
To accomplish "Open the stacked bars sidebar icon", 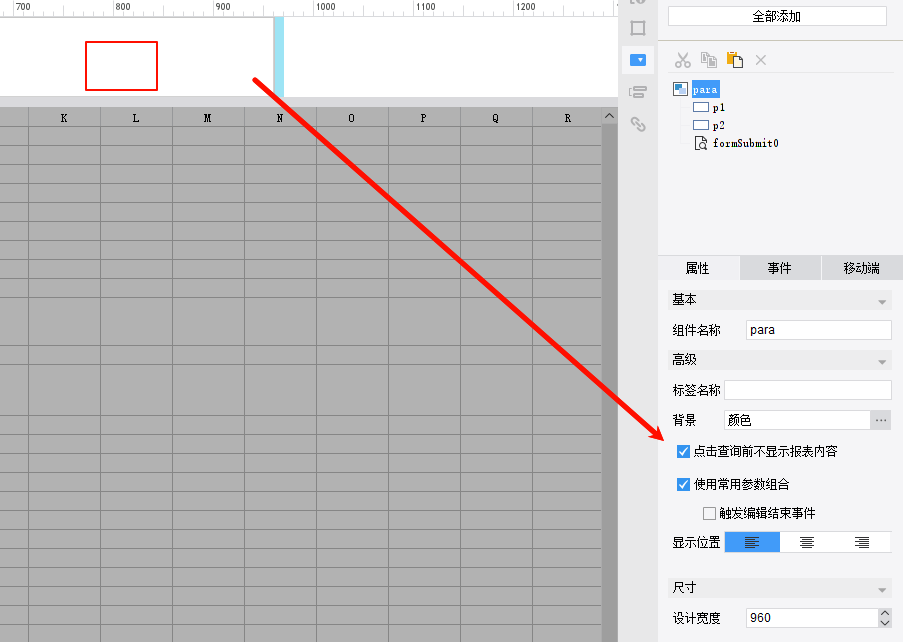I will coord(638,92).
